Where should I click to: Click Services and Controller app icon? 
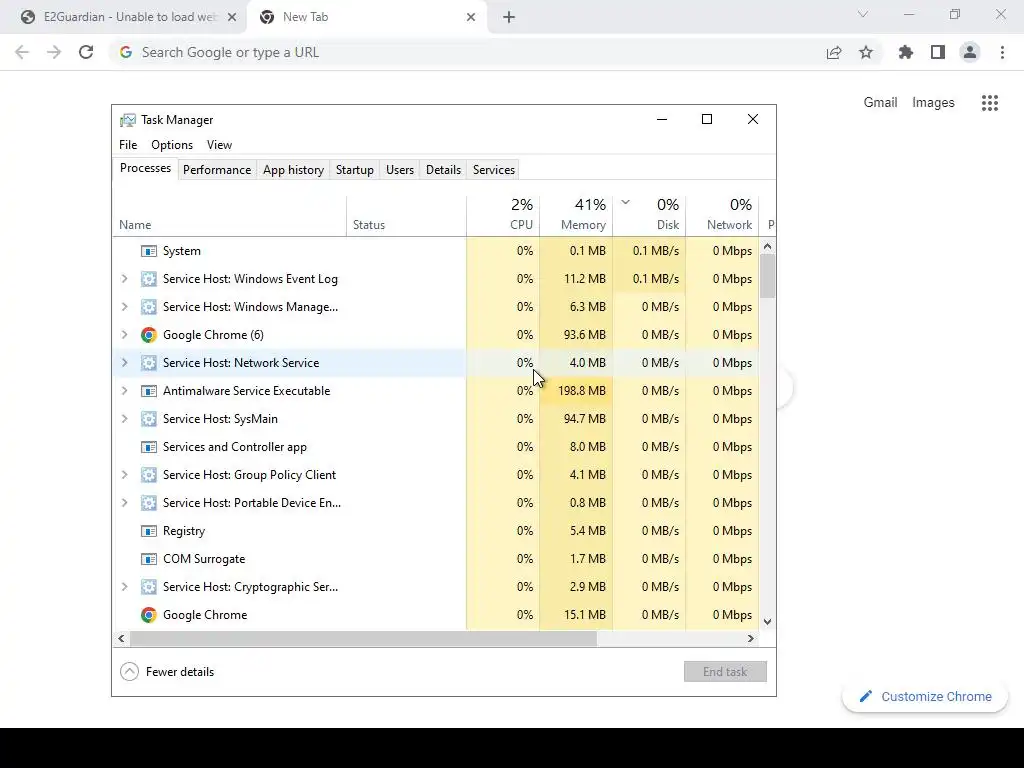[x=149, y=447]
